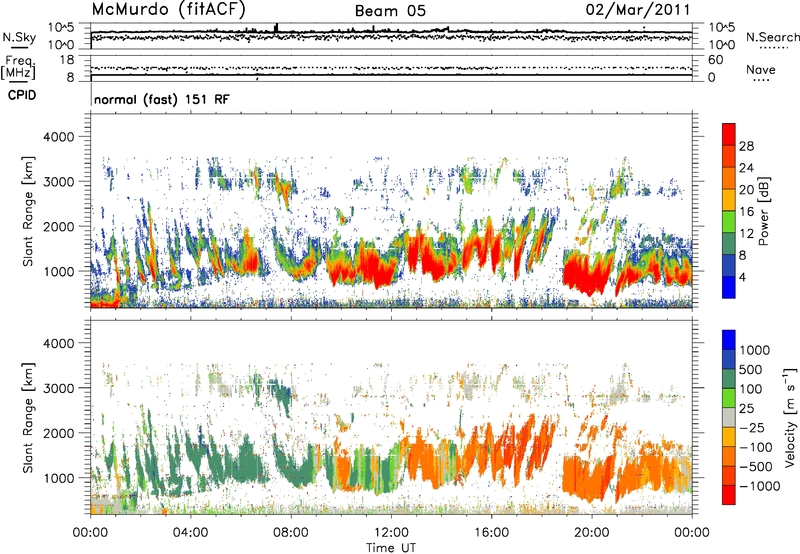Click the 2000 tick on the power panel
Screen dimensions: 800x554
point(58,226)
